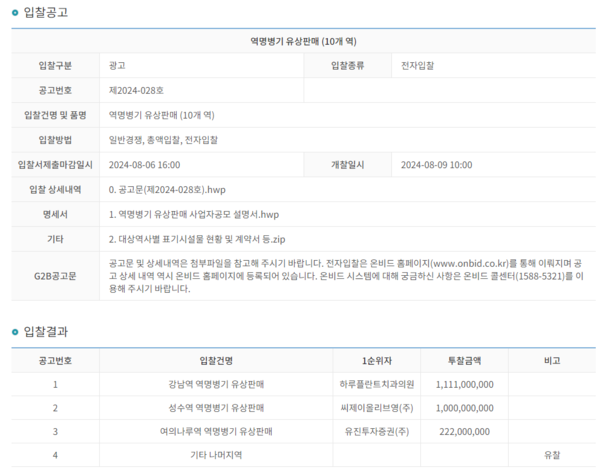Select the opening time 2024-08-09 10:00
The image size is (600, 473).
(x=437, y=165)
